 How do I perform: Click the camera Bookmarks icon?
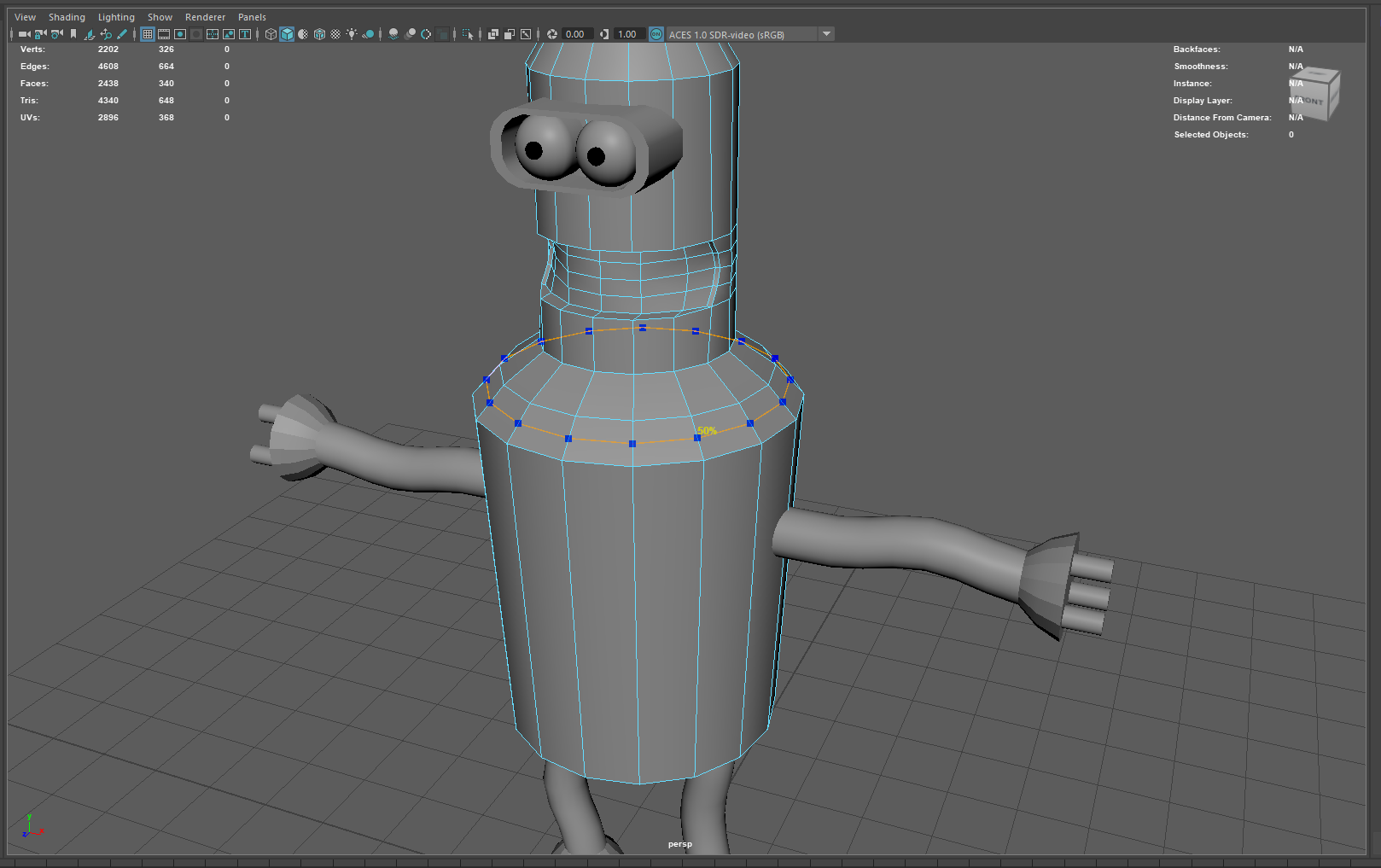click(73, 34)
